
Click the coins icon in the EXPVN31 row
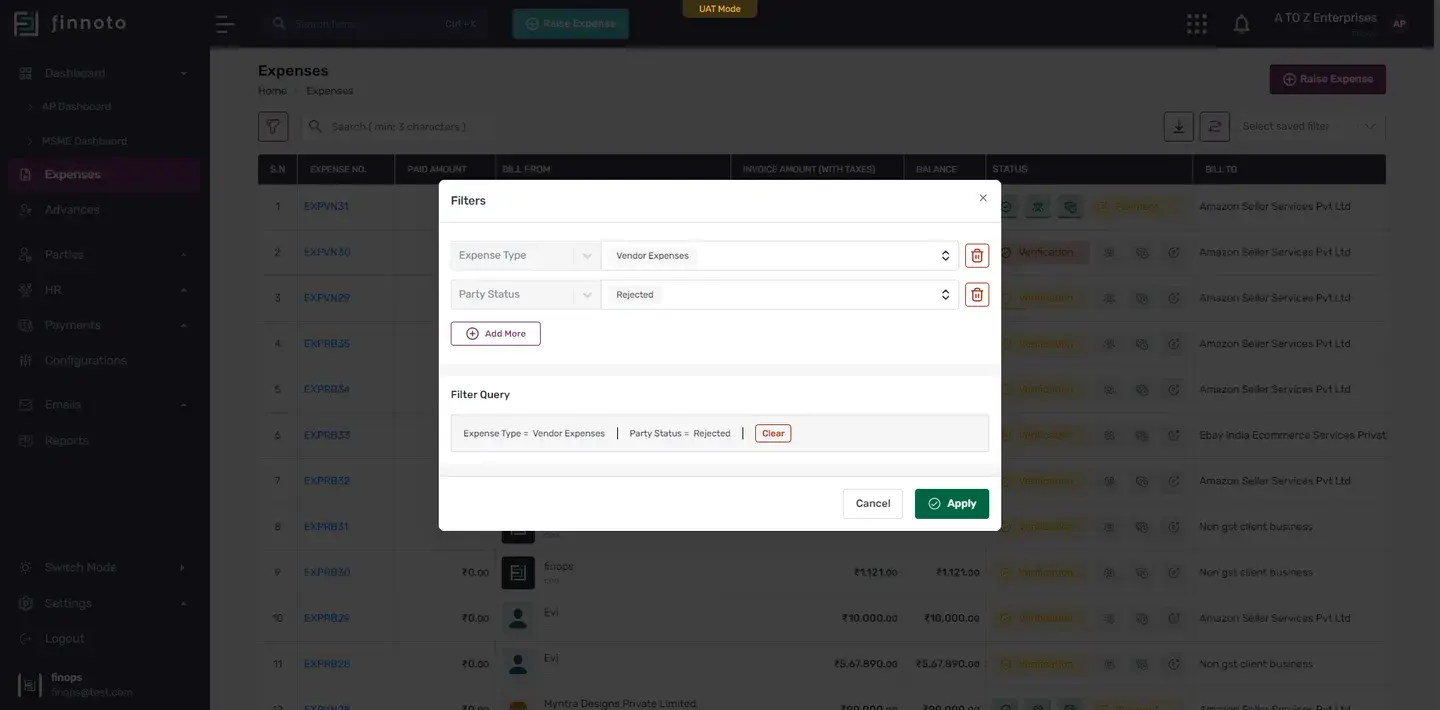(x=1071, y=207)
